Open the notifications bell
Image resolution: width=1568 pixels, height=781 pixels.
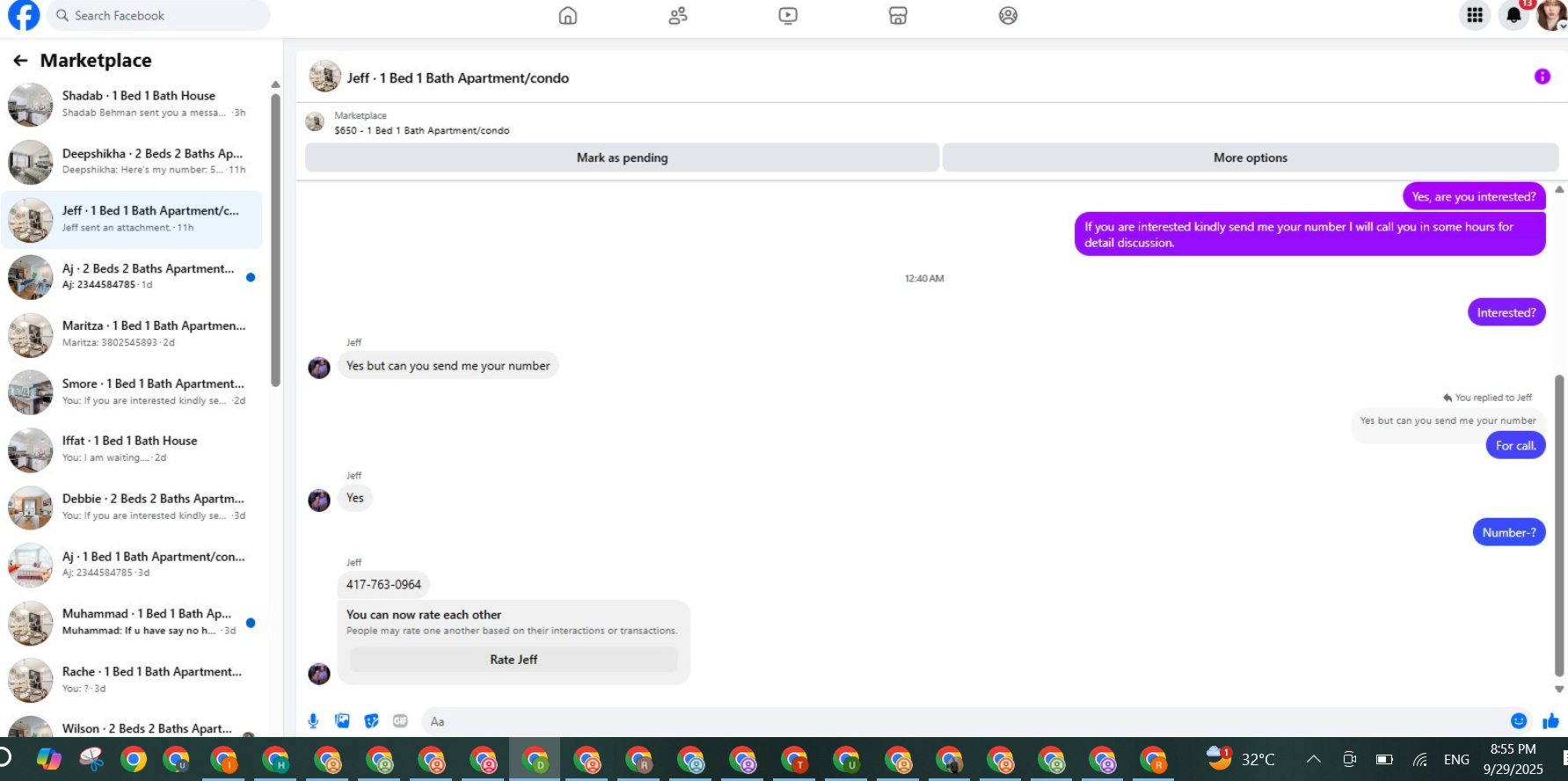point(1513,15)
